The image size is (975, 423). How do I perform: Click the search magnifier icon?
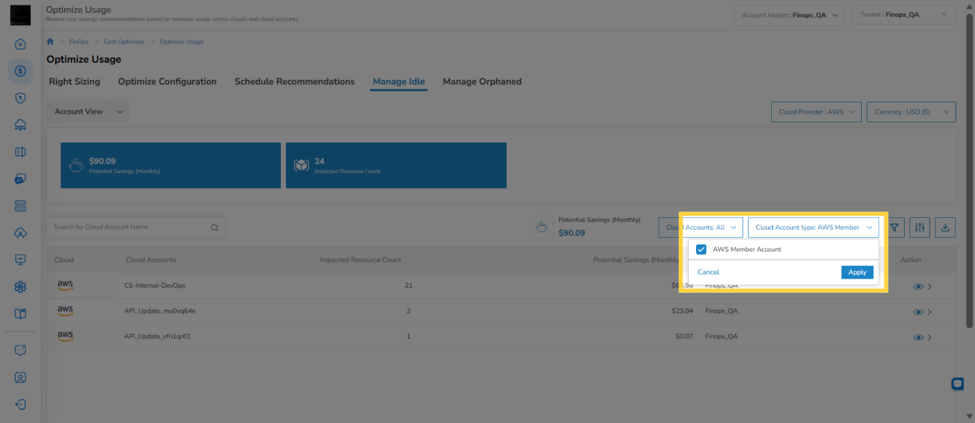[215, 228]
